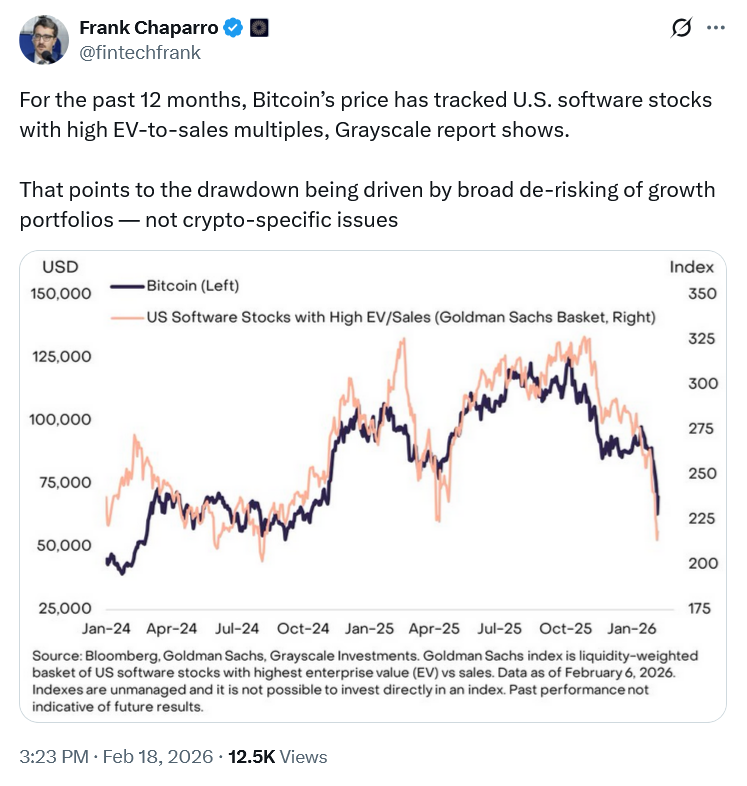
Task: Click the "Bitcoin (Left)" legend label
Action: click(x=193, y=286)
